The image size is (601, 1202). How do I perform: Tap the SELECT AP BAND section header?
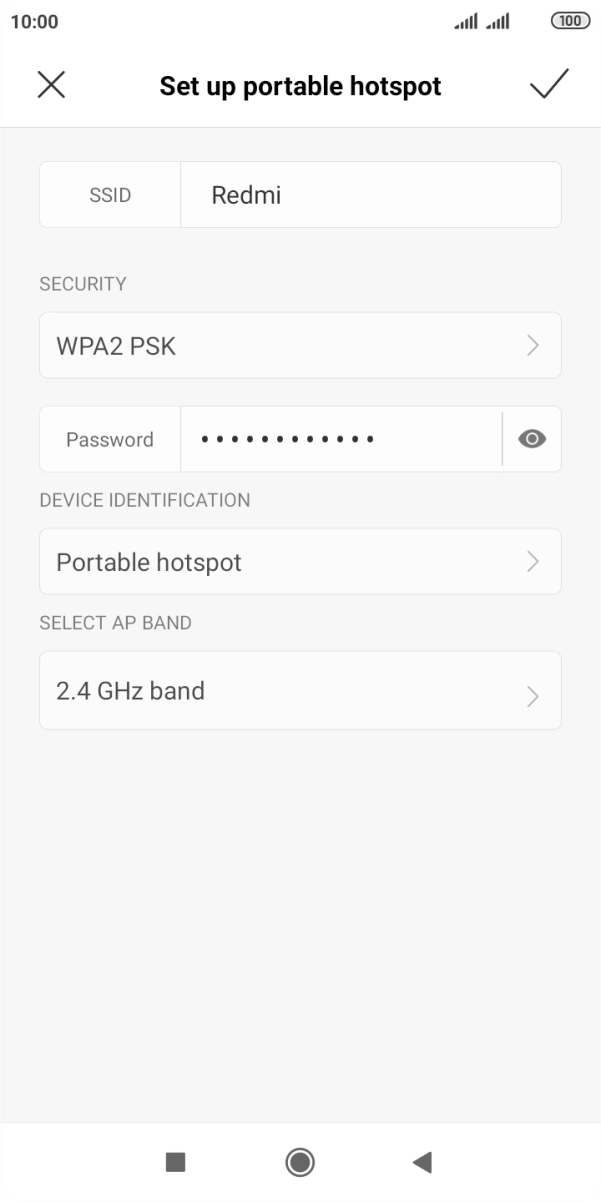(x=115, y=623)
